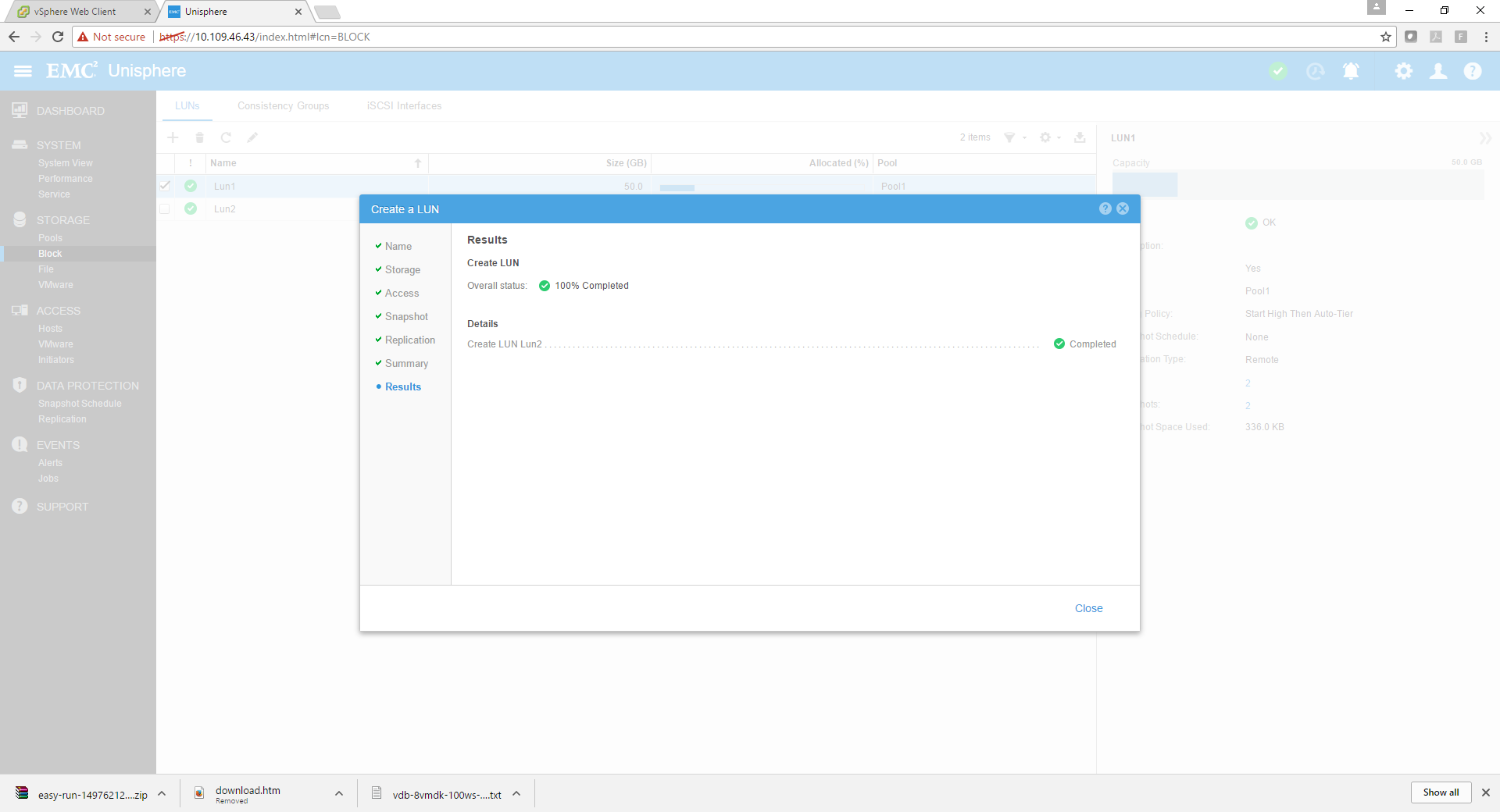Close the Create a LUN dialog with X icon
Image resolution: width=1500 pixels, height=812 pixels.
coord(1123,208)
